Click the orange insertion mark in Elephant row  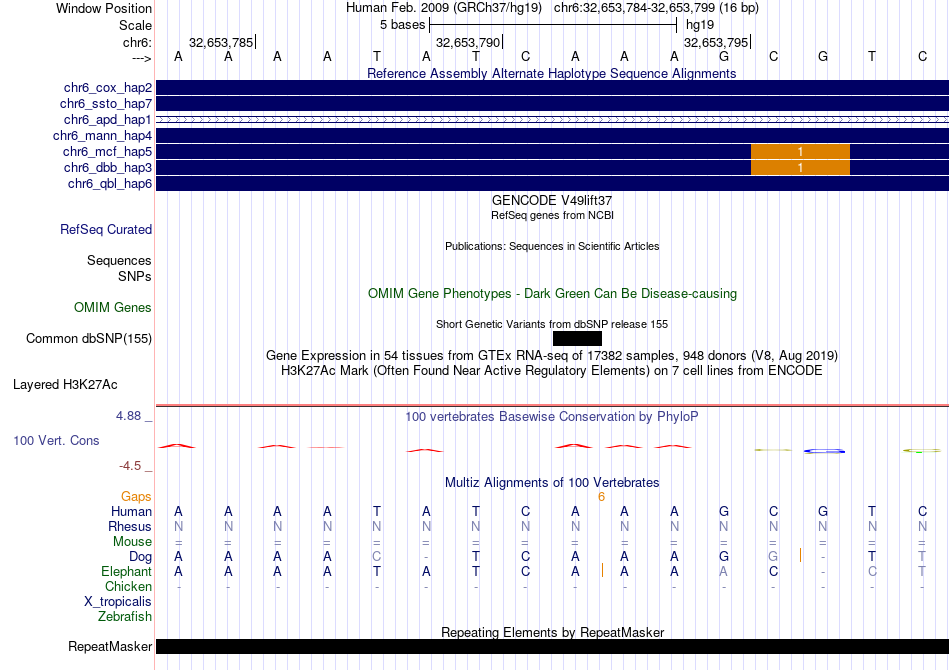(602, 570)
